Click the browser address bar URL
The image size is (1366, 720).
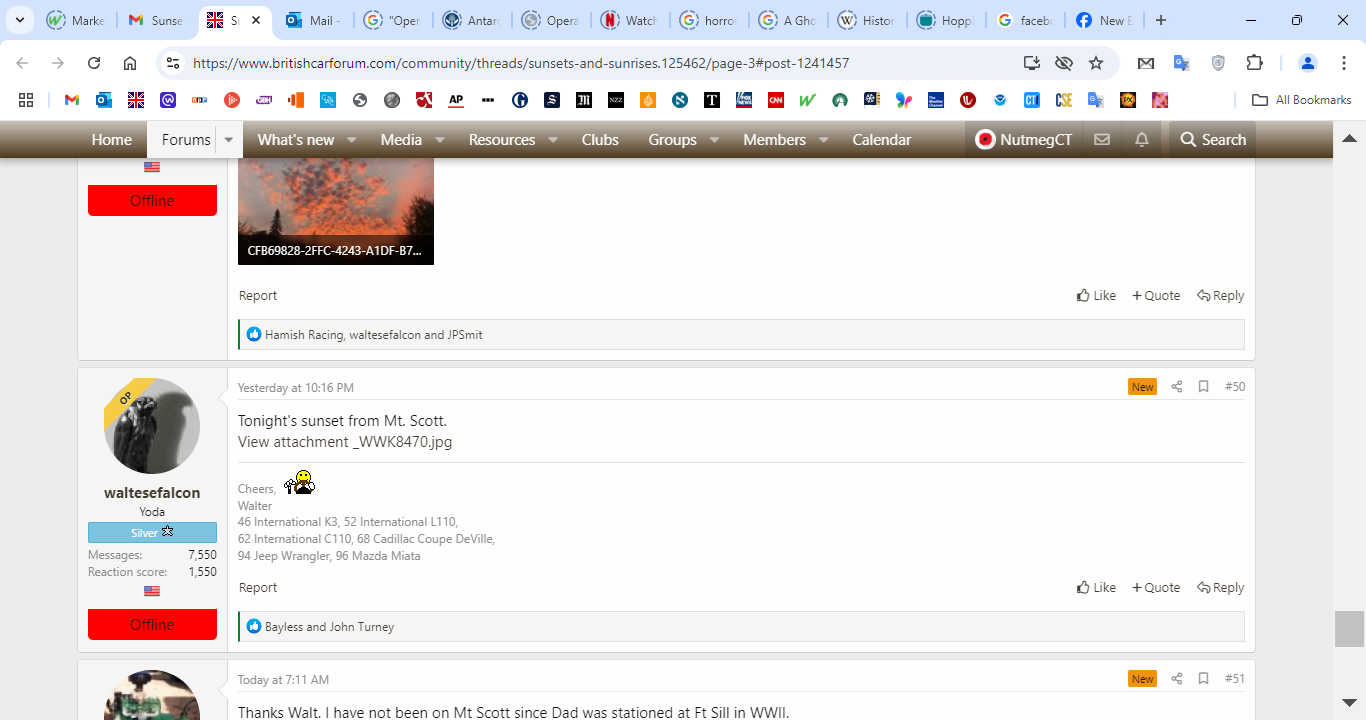point(520,63)
